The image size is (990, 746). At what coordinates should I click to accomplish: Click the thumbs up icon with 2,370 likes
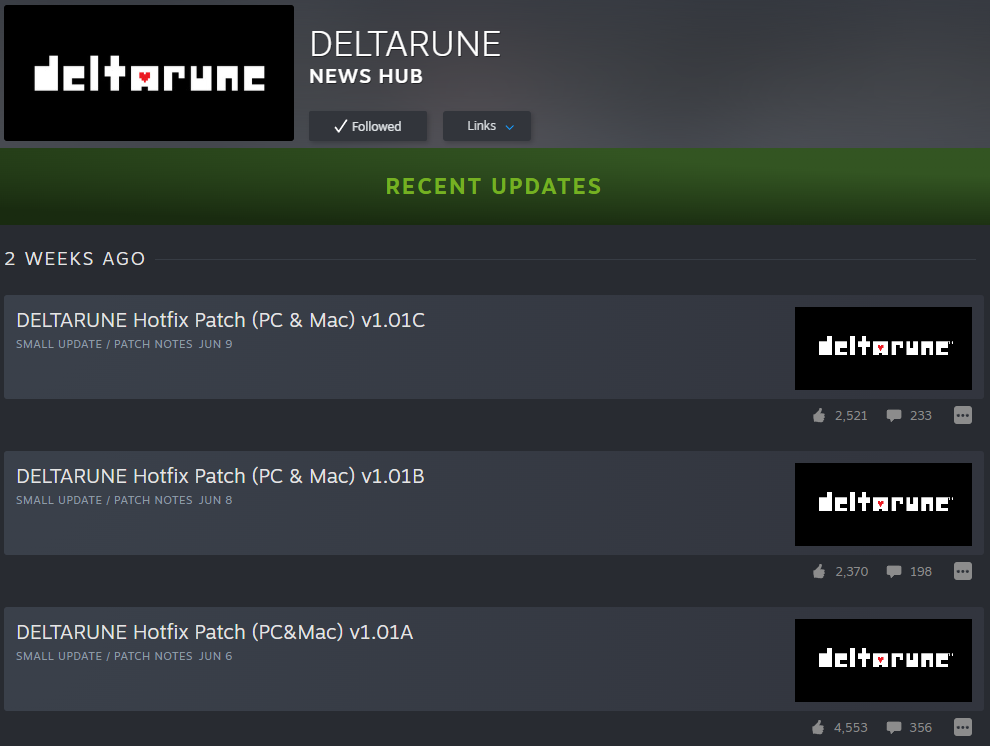point(819,571)
